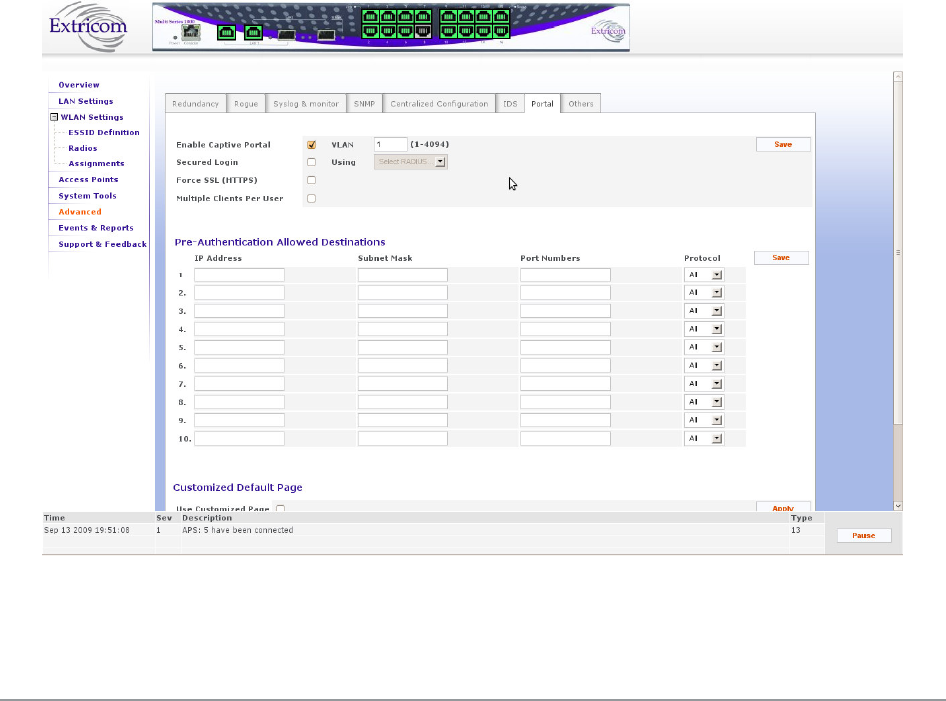946x701 pixels.
Task: Select the 'APS: 5 have been connected' event
Action: 238,530
